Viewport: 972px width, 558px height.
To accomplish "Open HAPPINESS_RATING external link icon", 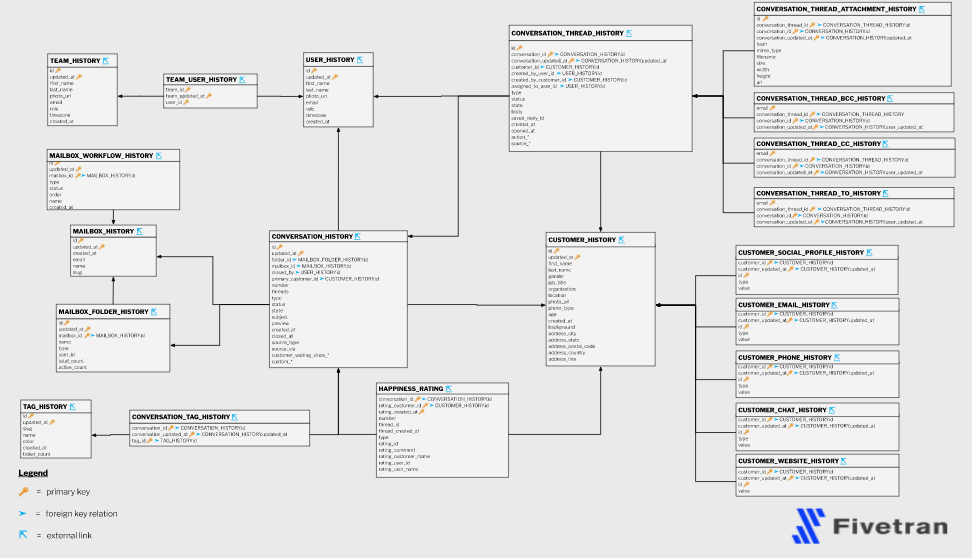I will click(449, 389).
